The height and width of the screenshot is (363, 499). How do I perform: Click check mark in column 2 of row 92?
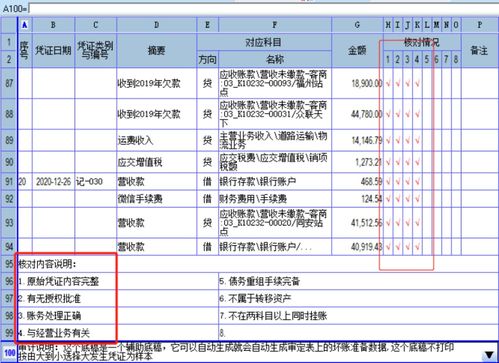click(398, 199)
